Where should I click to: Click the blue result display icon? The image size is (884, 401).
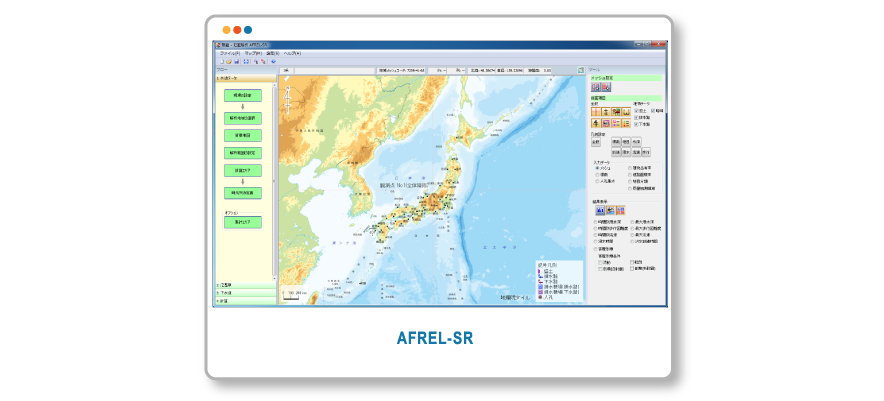pos(600,210)
